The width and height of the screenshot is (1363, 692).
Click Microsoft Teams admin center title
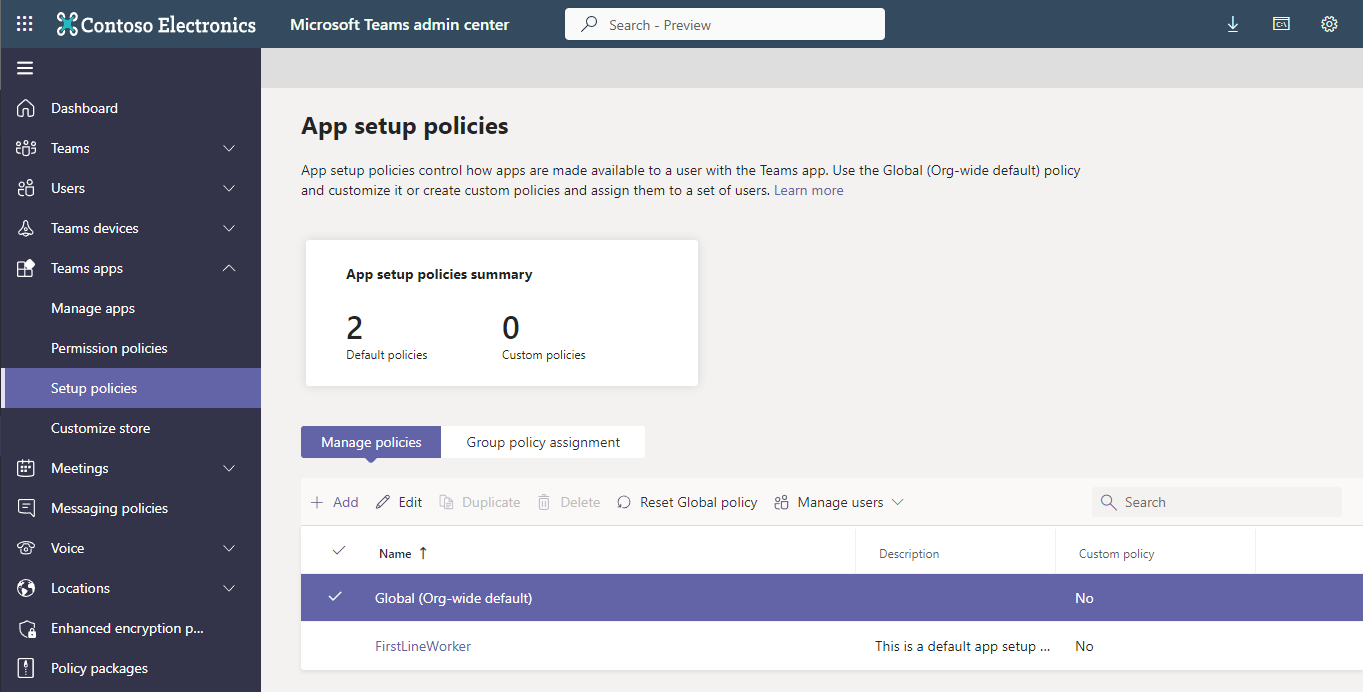click(400, 24)
